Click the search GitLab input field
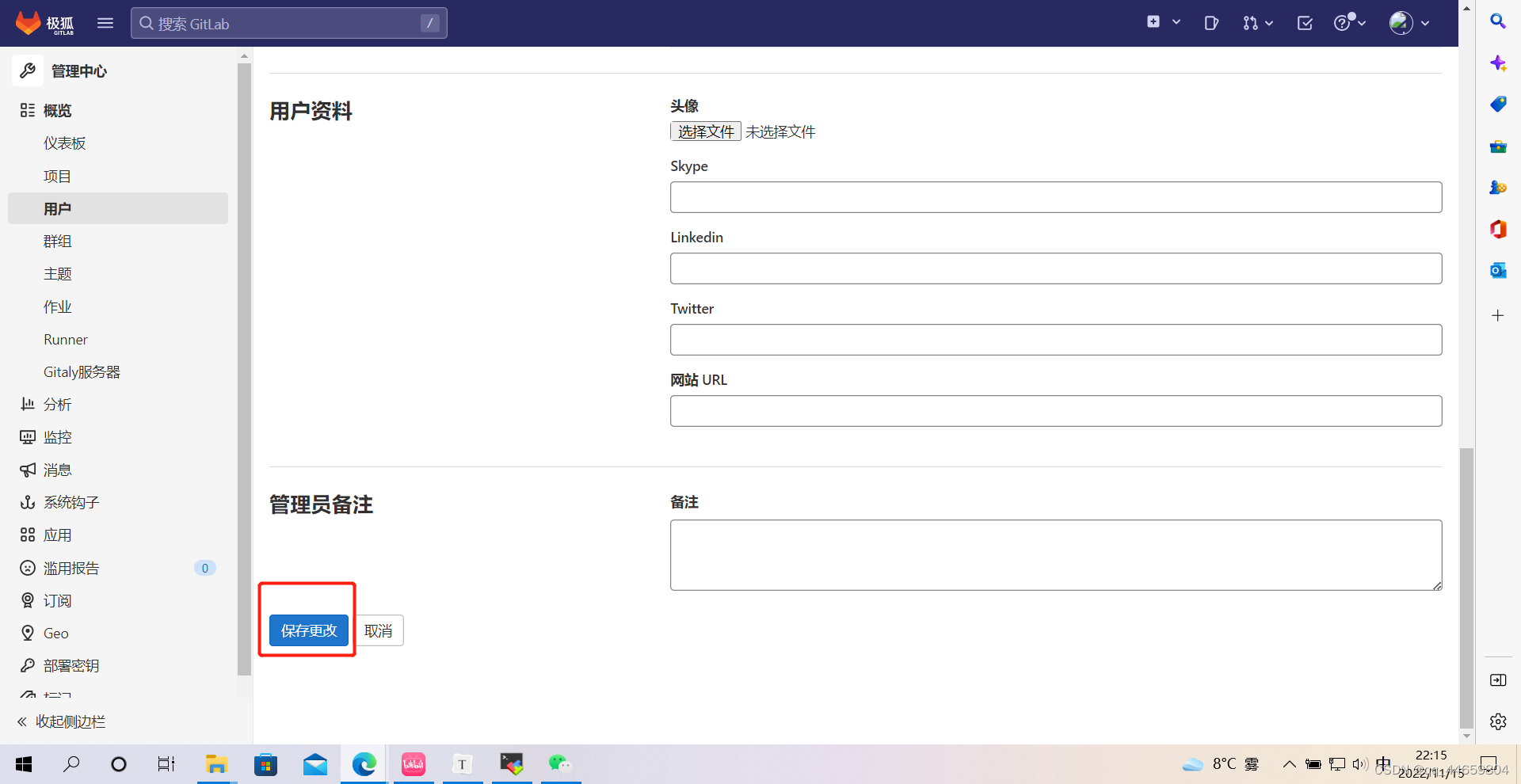Image resolution: width=1521 pixels, height=784 pixels. pyautogui.click(x=289, y=23)
